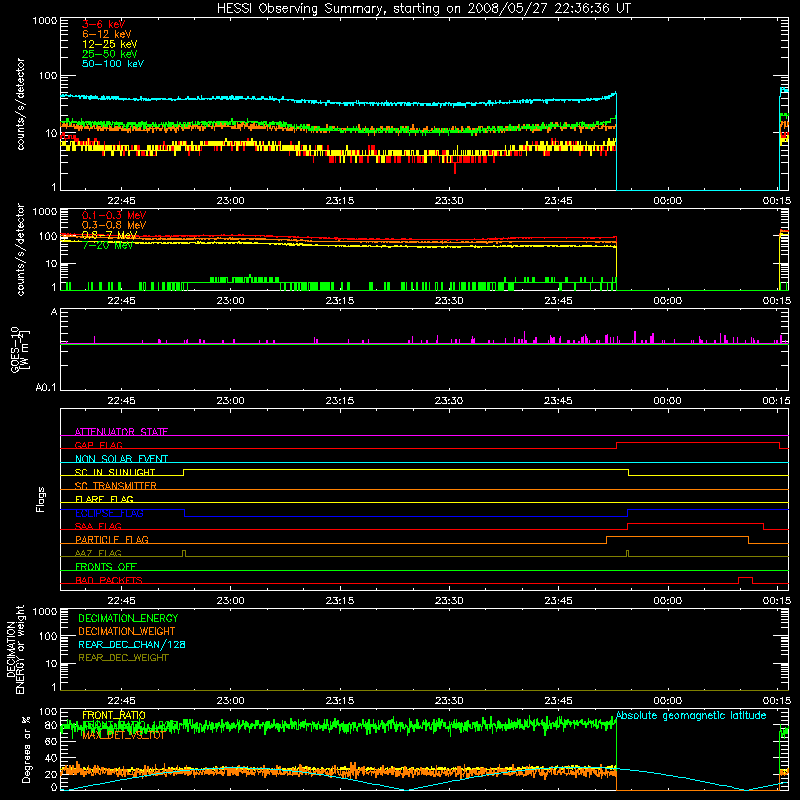
Task: Click the 0.1-0.3 MeV legend label
Action: point(114,215)
